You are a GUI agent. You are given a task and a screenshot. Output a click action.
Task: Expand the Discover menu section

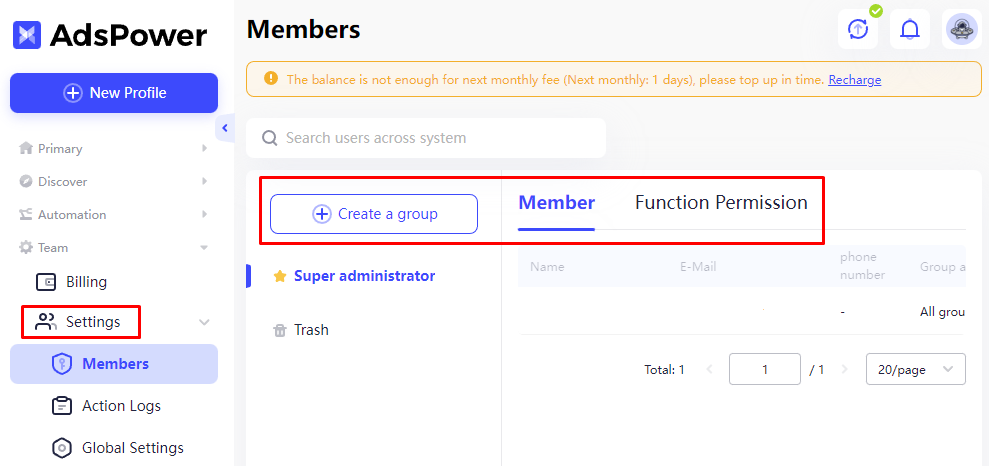tap(114, 181)
